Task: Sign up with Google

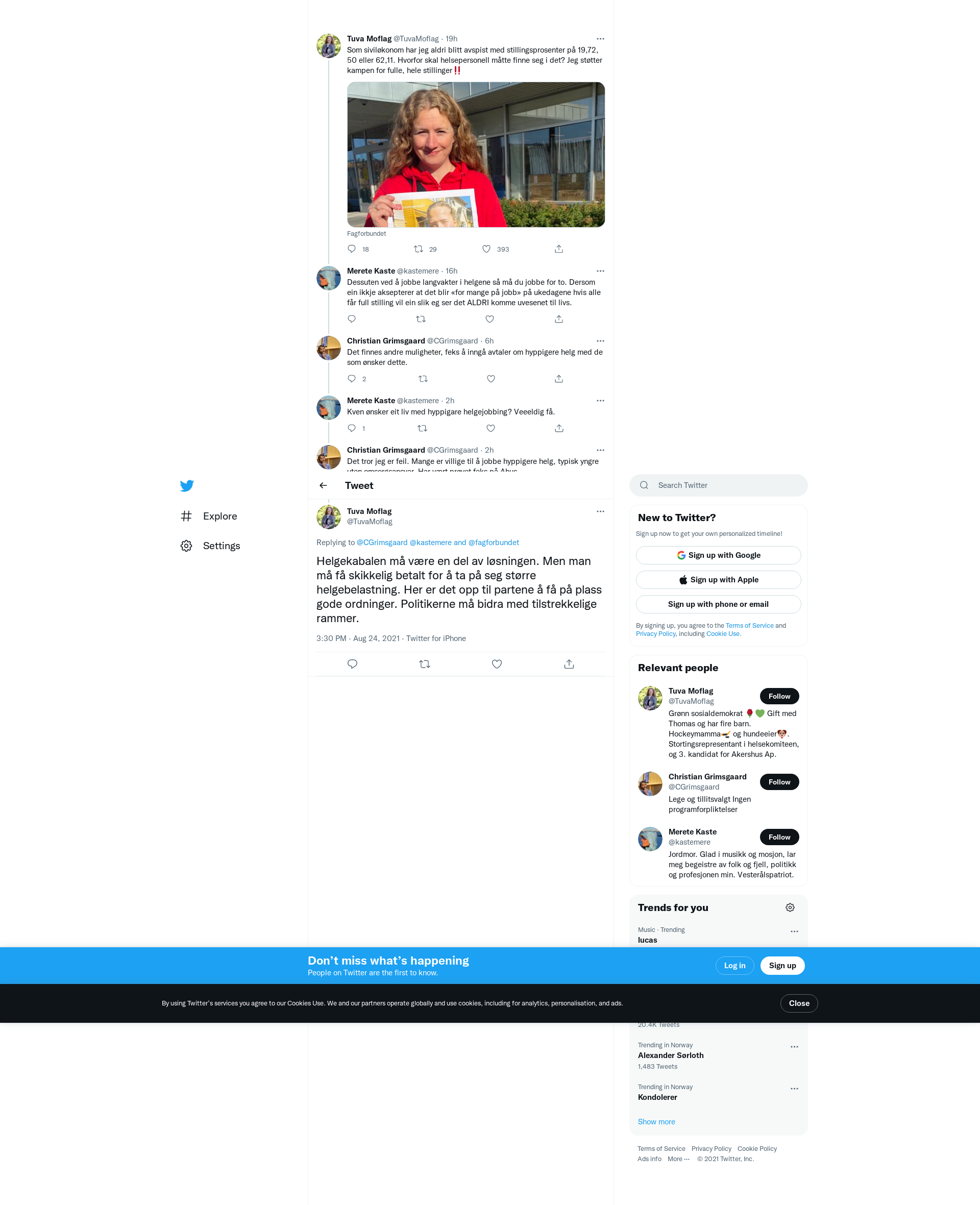Action: coord(718,555)
